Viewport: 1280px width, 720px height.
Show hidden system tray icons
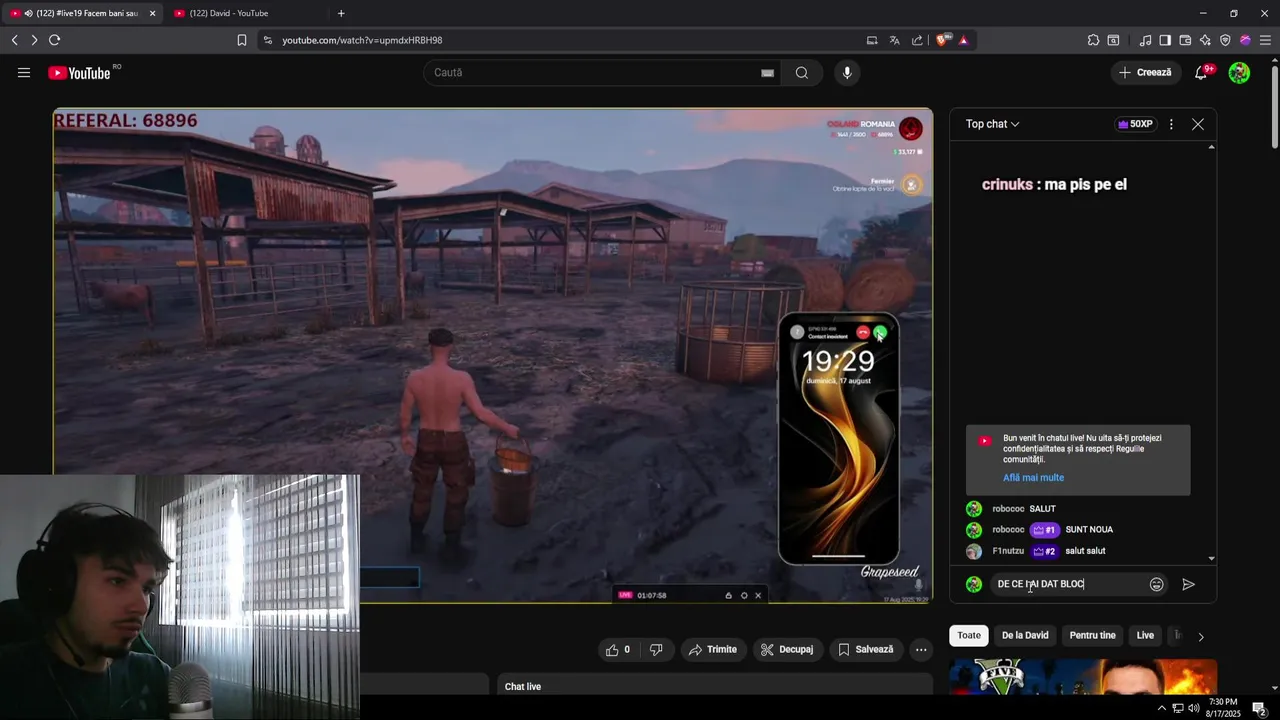click(1161, 708)
